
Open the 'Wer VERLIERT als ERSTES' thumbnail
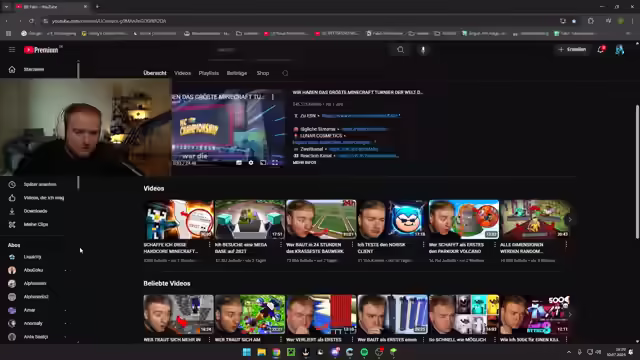(x=321, y=314)
